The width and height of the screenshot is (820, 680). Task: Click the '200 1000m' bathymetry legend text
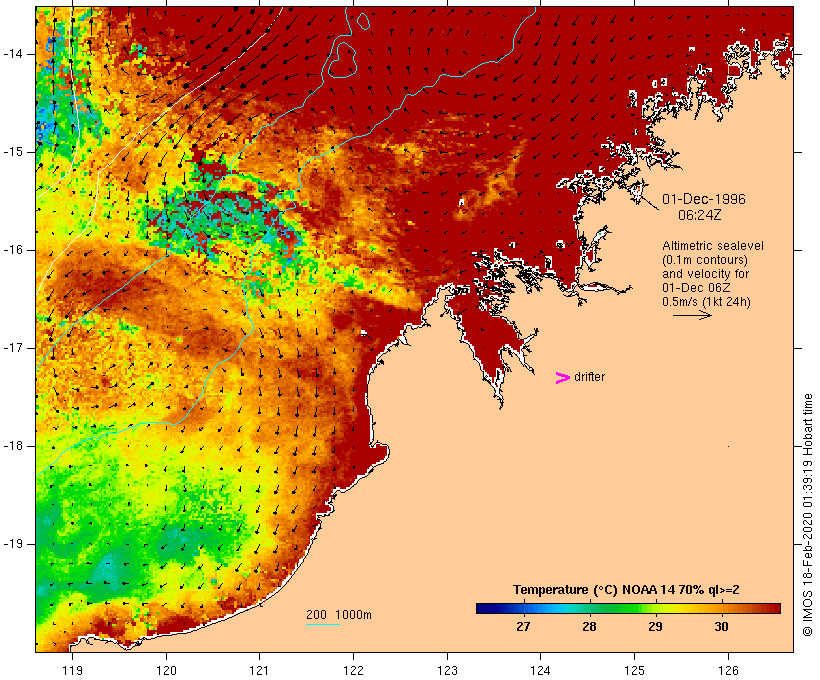(339, 615)
